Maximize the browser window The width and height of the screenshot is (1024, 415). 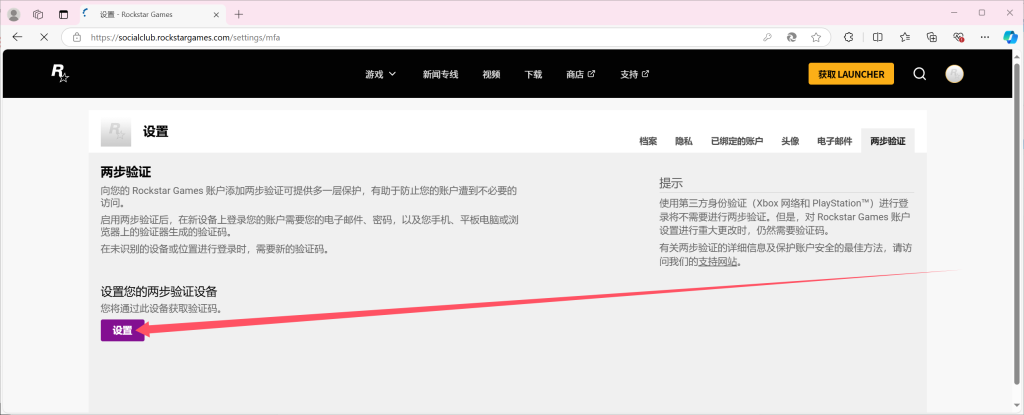(x=982, y=12)
